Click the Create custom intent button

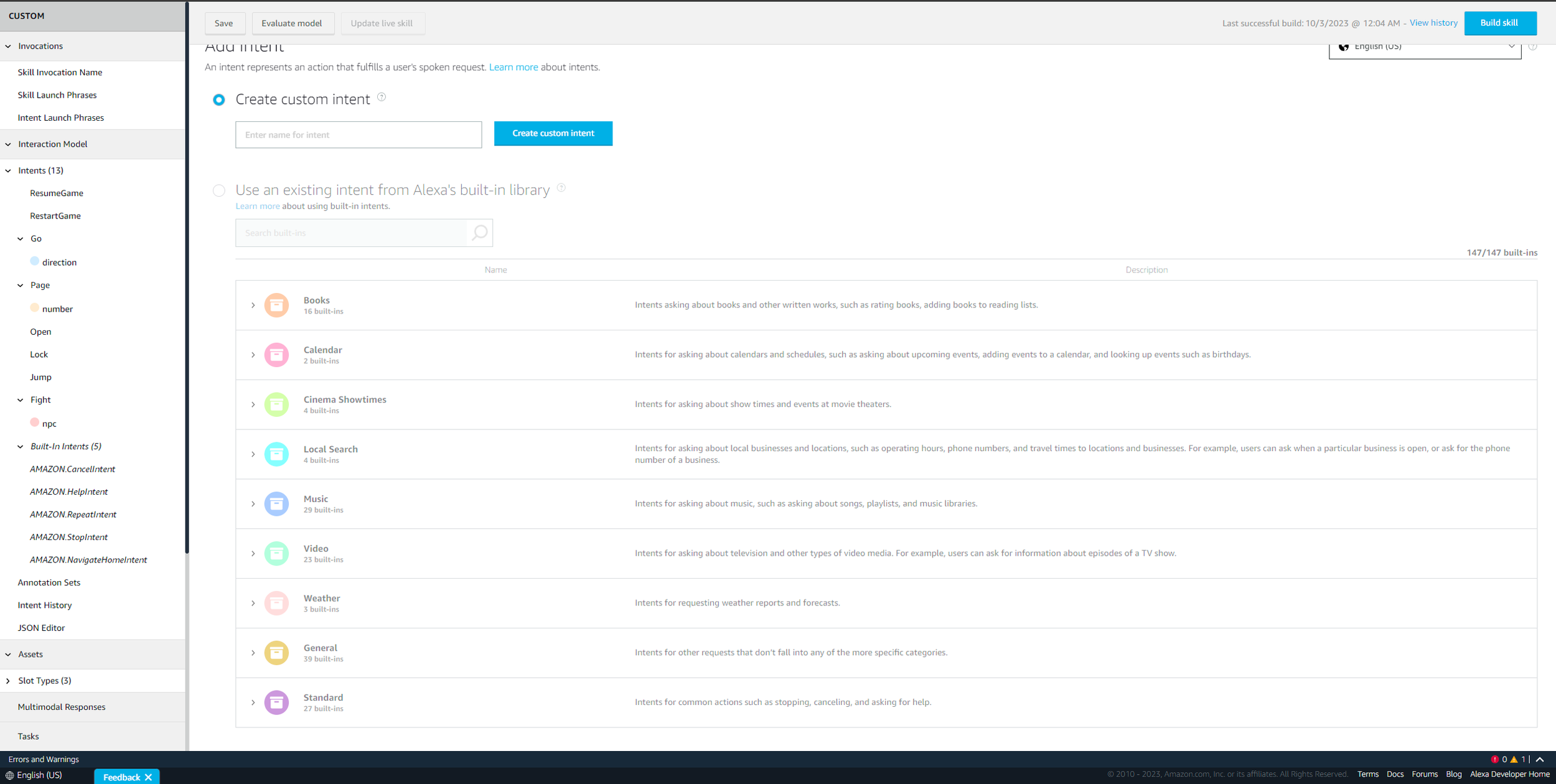(x=553, y=133)
